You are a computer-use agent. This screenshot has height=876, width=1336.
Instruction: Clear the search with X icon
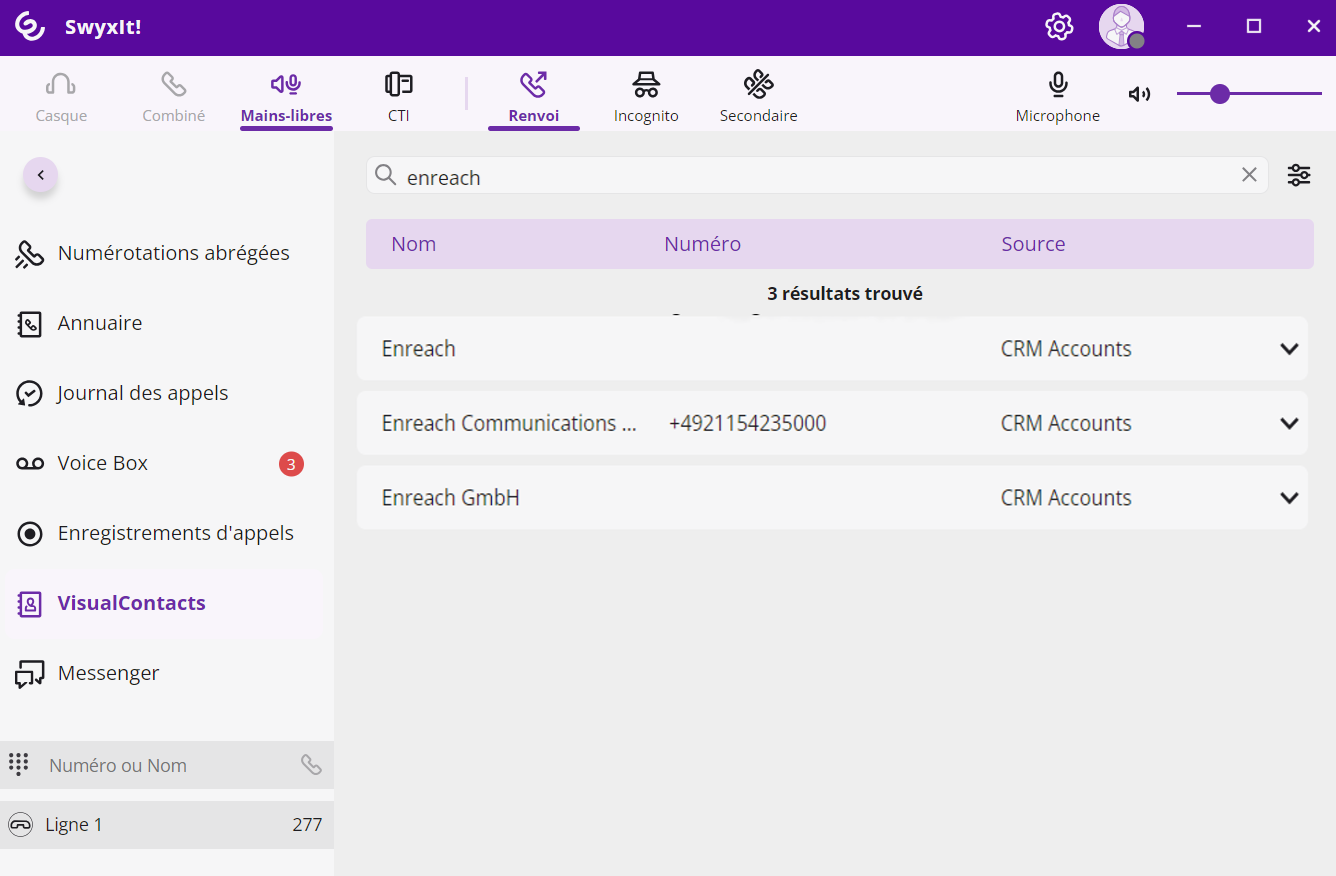click(x=1249, y=175)
